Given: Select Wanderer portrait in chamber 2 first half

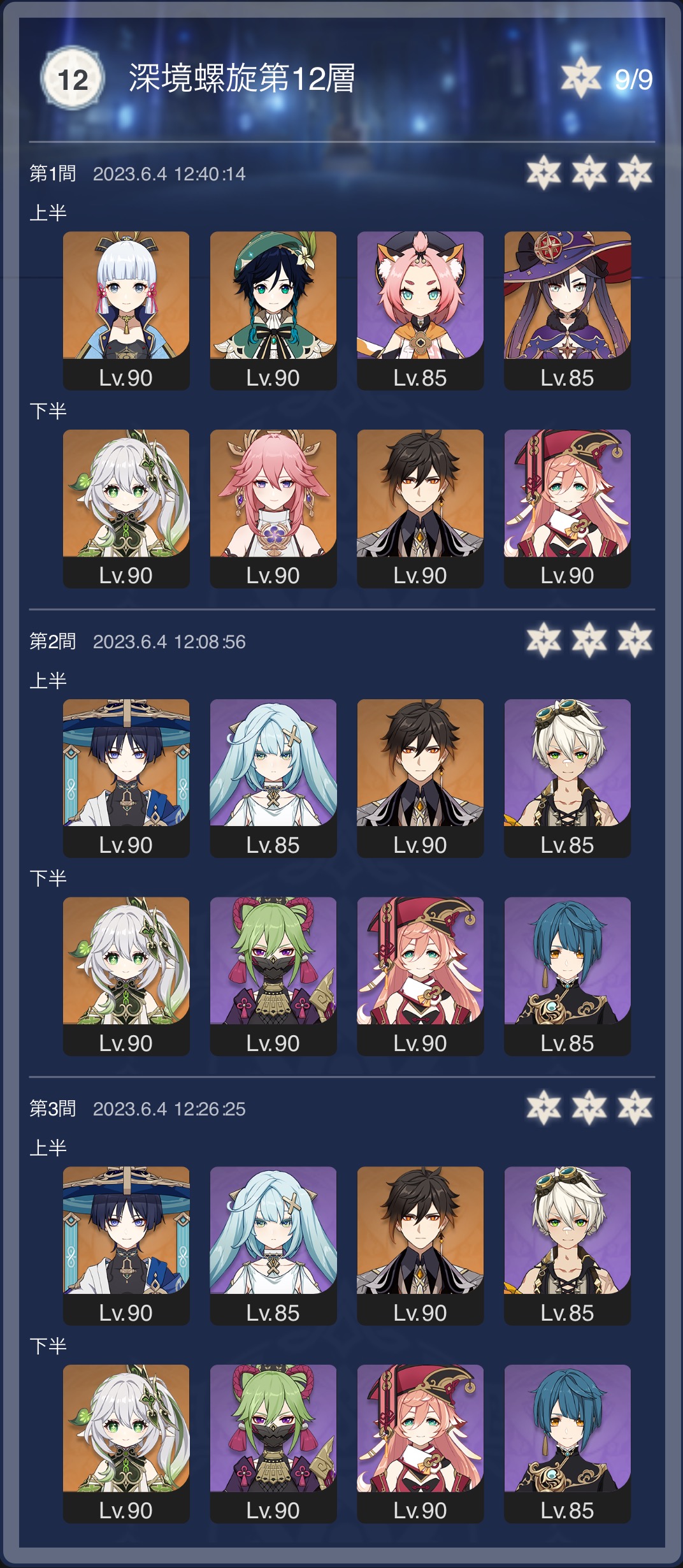Looking at the screenshot, I should click(126, 778).
